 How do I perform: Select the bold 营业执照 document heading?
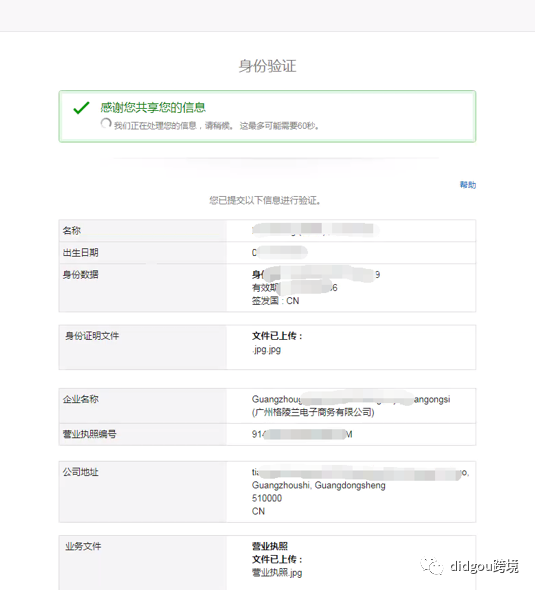[270, 546]
